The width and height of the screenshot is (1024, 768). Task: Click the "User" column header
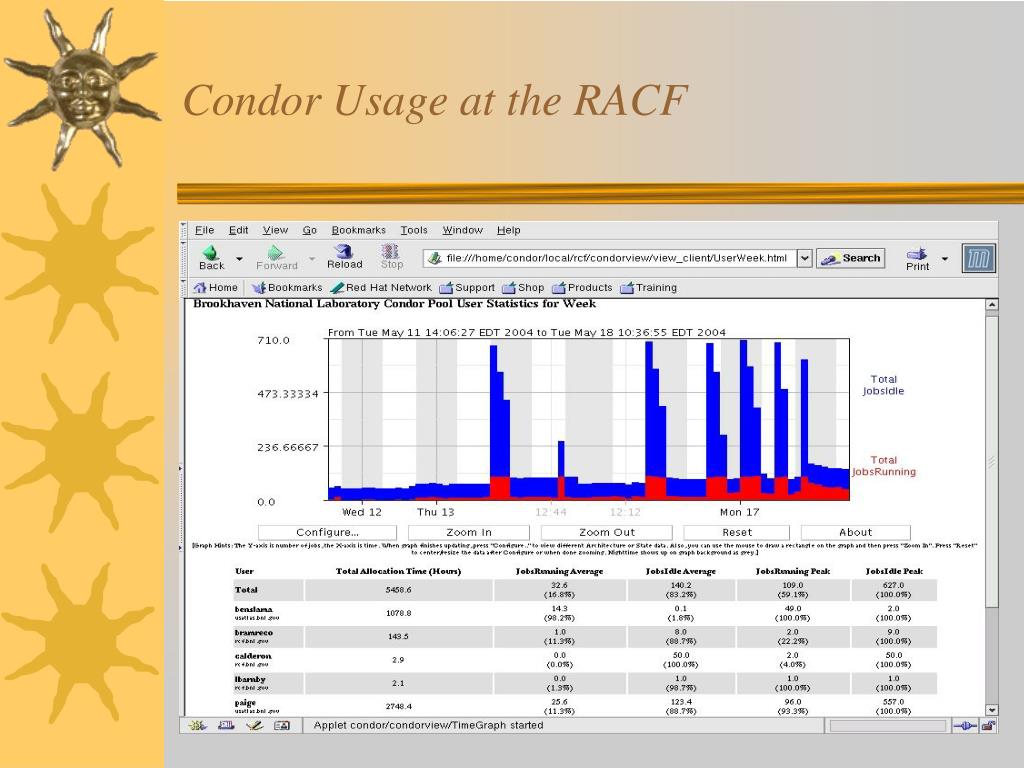(244, 571)
